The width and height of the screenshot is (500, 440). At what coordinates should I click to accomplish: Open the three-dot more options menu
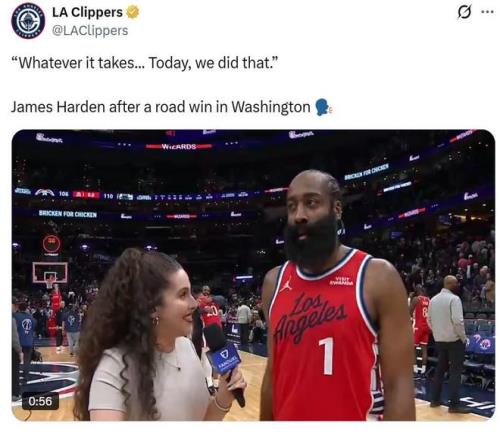[x=487, y=12]
